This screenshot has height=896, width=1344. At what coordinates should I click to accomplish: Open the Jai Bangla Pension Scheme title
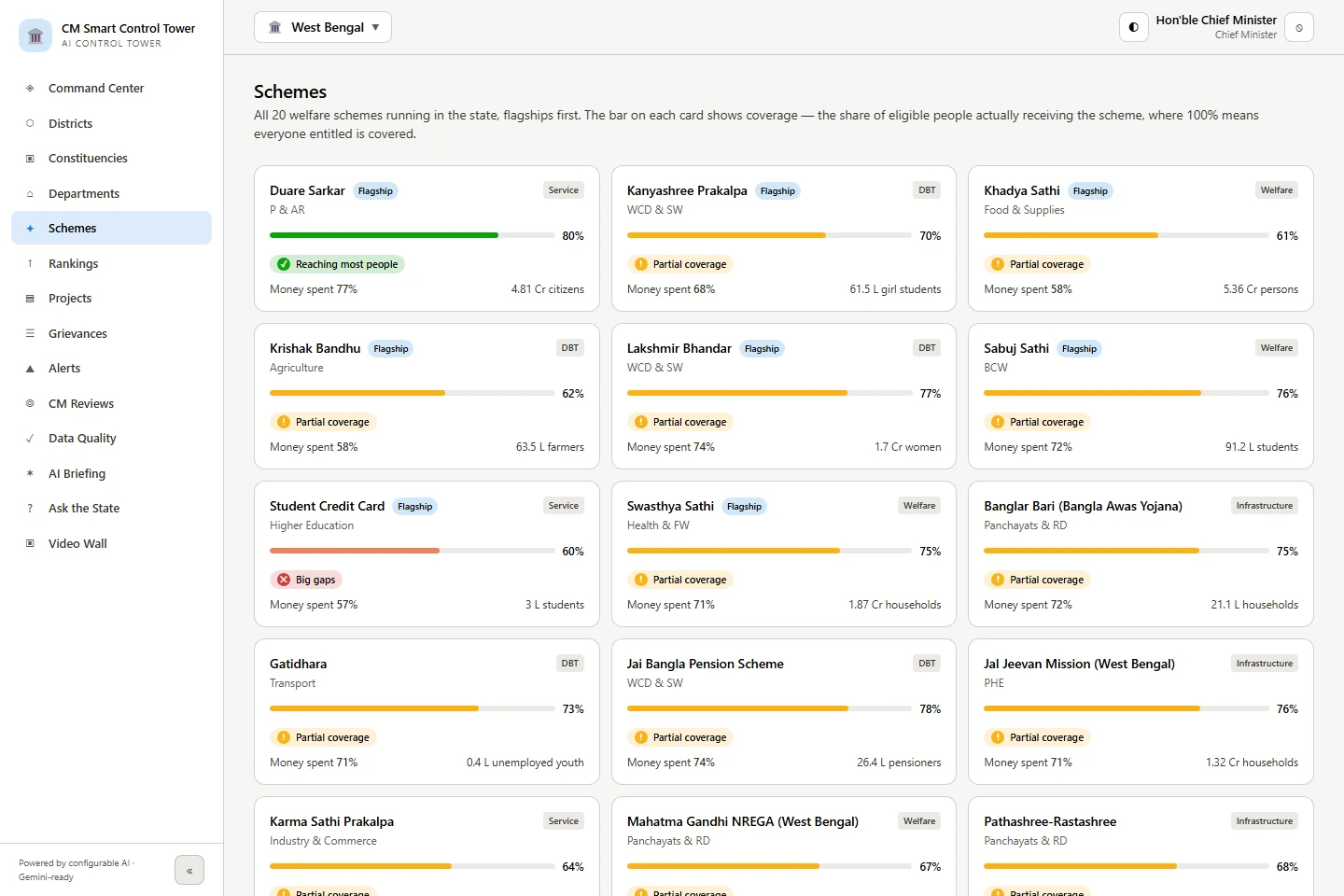706,664
